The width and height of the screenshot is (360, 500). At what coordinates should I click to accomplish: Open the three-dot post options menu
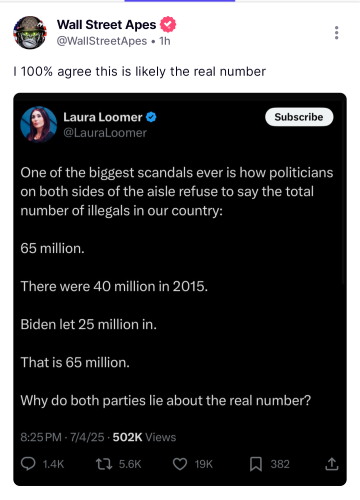pyautogui.click(x=336, y=33)
